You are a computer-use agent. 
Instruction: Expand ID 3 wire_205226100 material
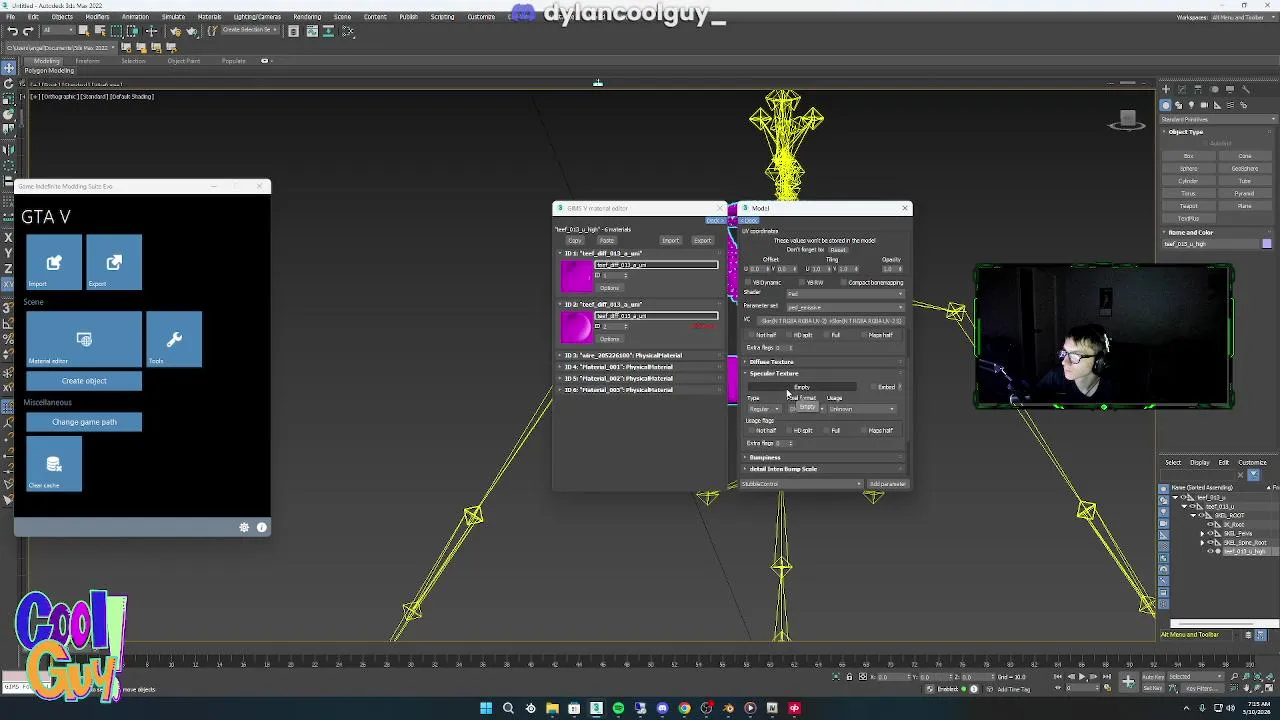639,355
